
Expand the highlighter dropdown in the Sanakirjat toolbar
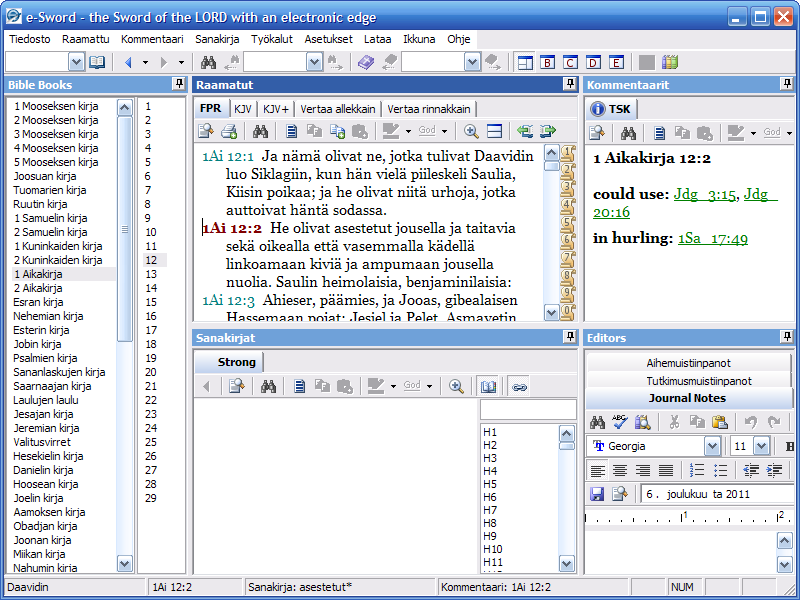tap(393, 386)
